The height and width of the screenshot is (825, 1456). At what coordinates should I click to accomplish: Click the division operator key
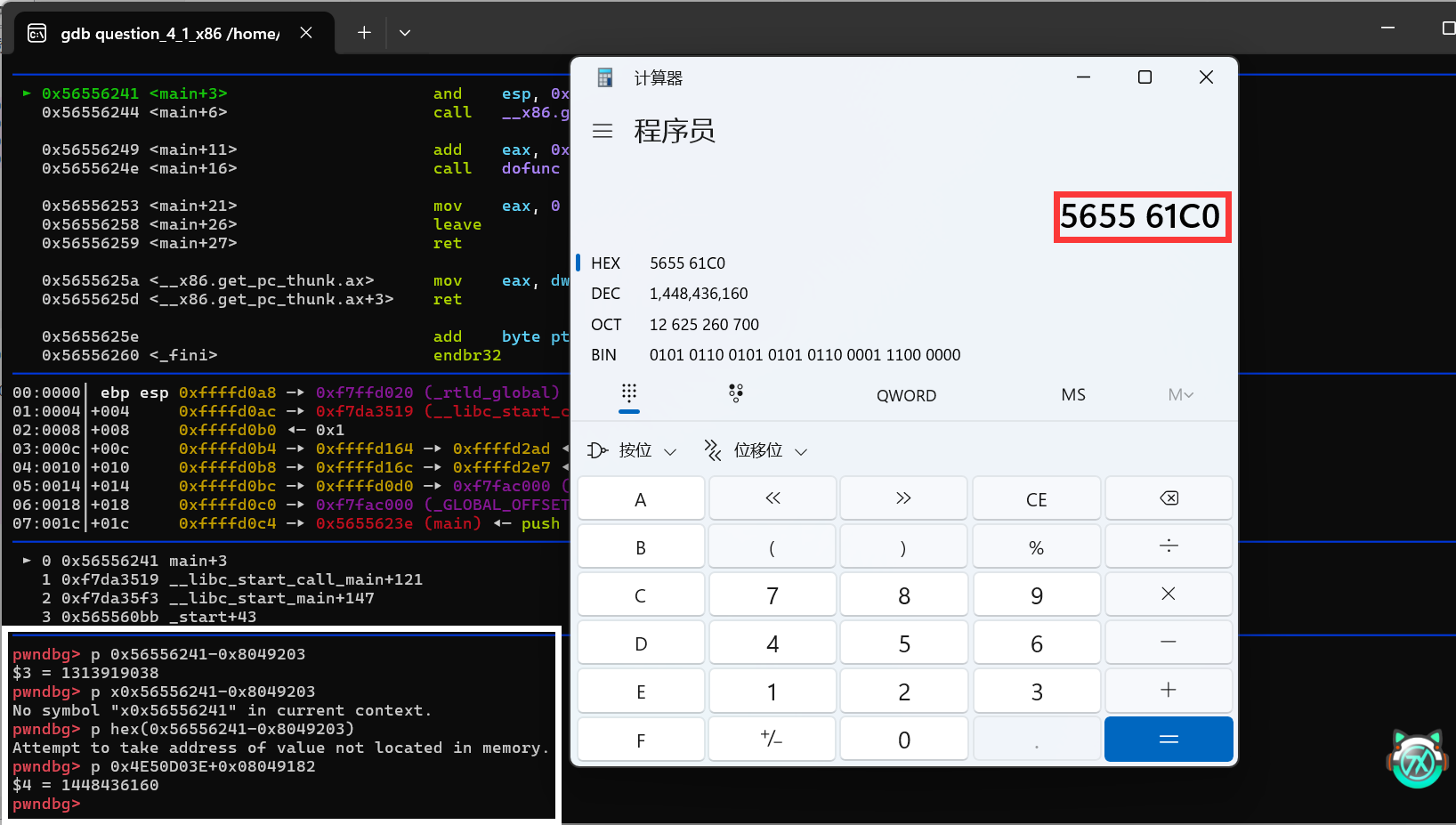(x=1169, y=546)
